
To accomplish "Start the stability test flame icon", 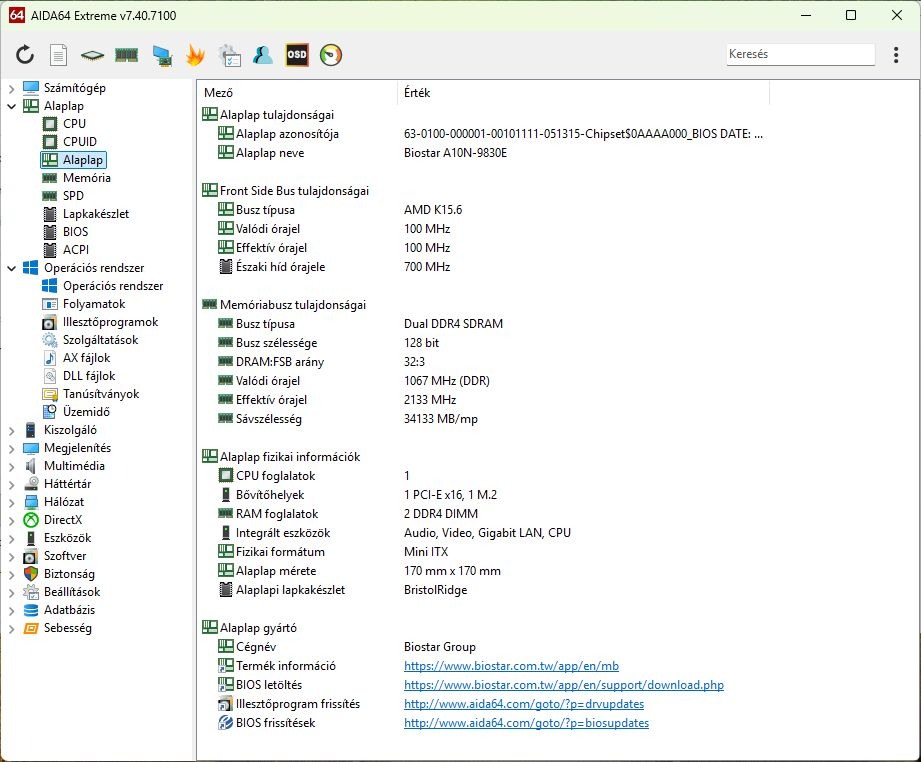I will coord(195,55).
